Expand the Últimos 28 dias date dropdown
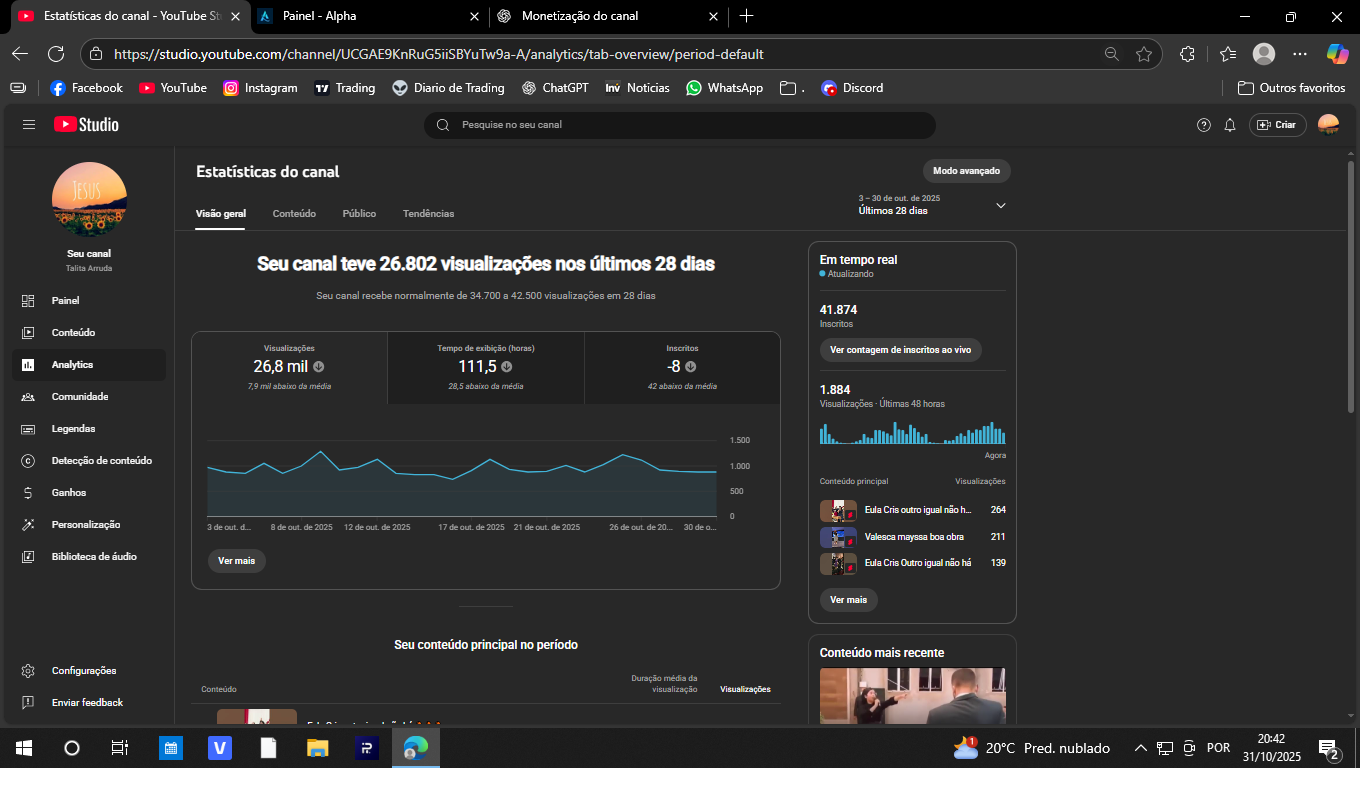This screenshot has height=792, width=1360. click(1000, 205)
